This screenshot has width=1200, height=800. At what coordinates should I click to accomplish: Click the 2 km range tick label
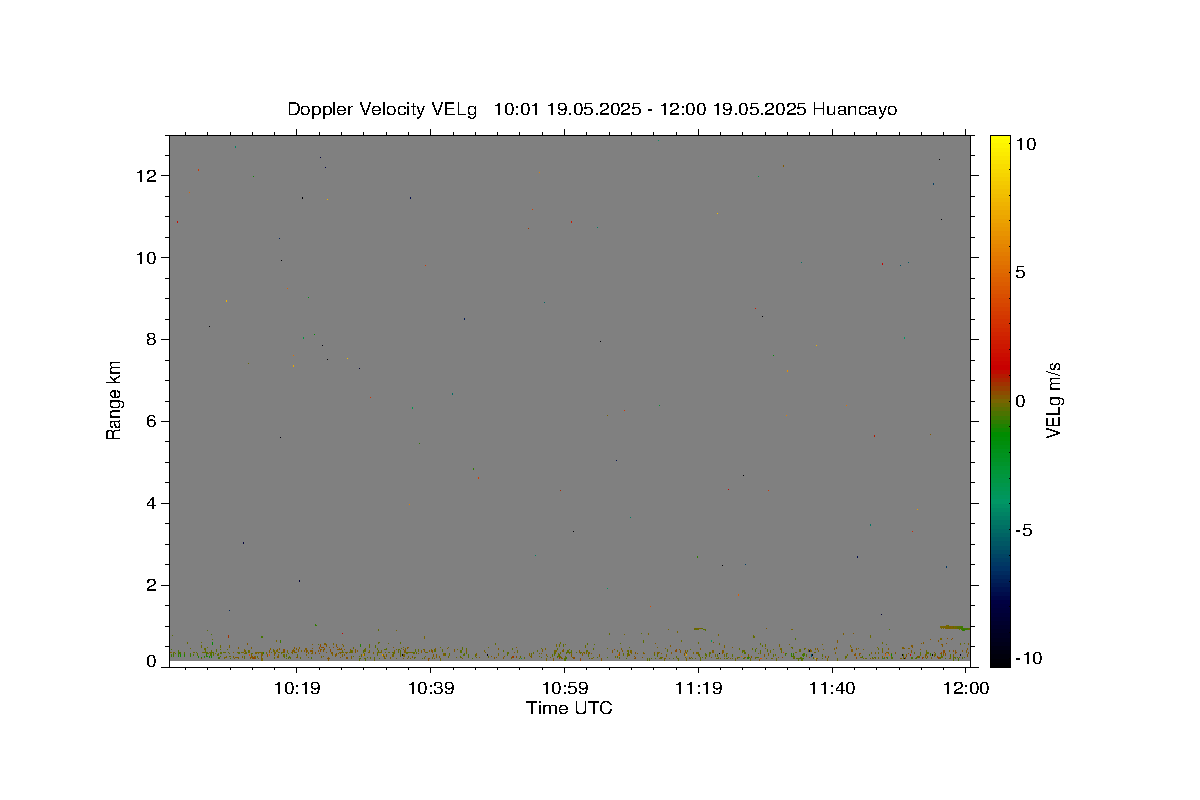click(153, 586)
